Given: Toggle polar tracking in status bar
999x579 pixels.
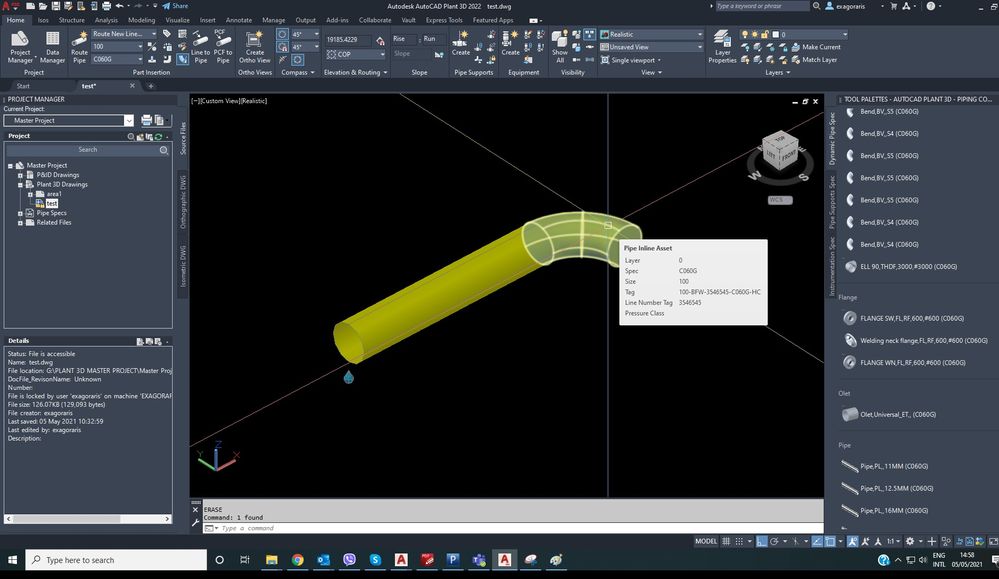Looking at the screenshot, I should pyautogui.click(x=774, y=541).
